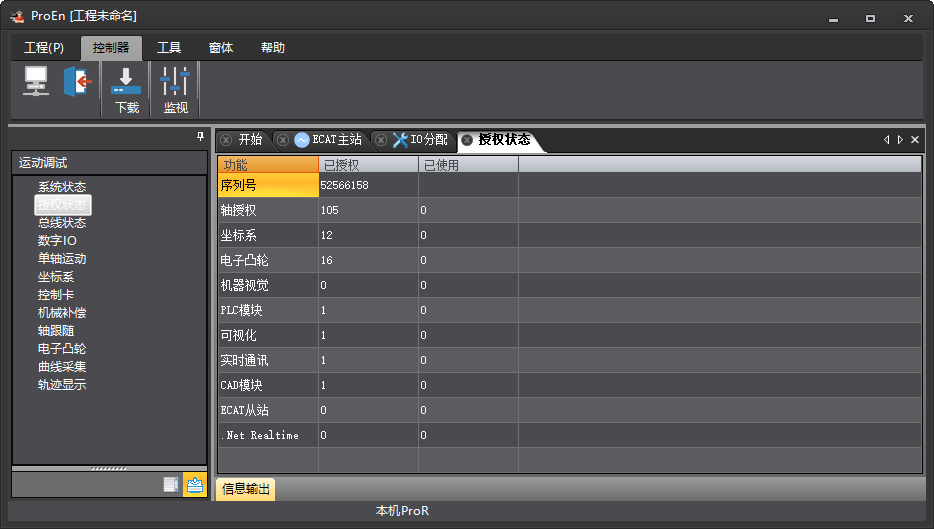This screenshot has height=529, width=934.
Task: Click the disconnect door-arrow icon
Action: pos(77,81)
